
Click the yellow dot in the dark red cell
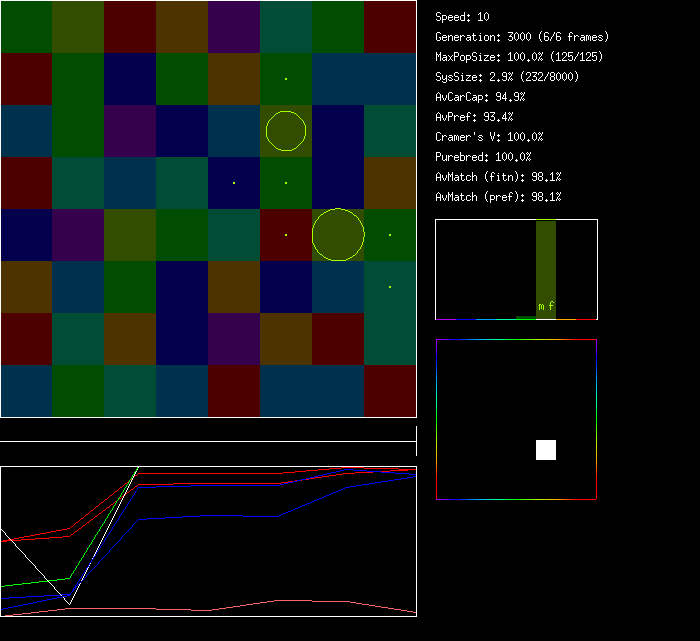tap(286, 235)
